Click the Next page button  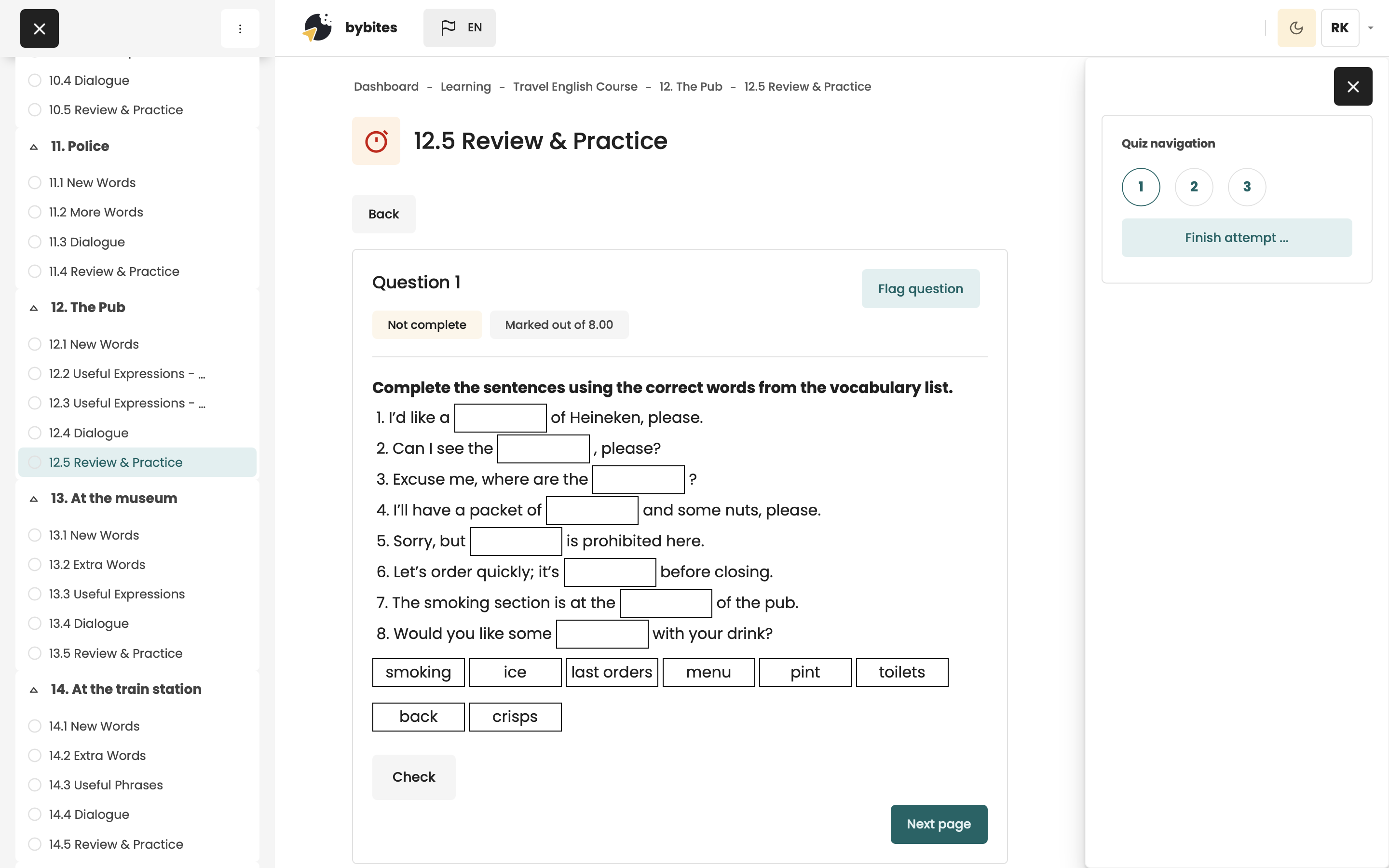click(x=939, y=824)
